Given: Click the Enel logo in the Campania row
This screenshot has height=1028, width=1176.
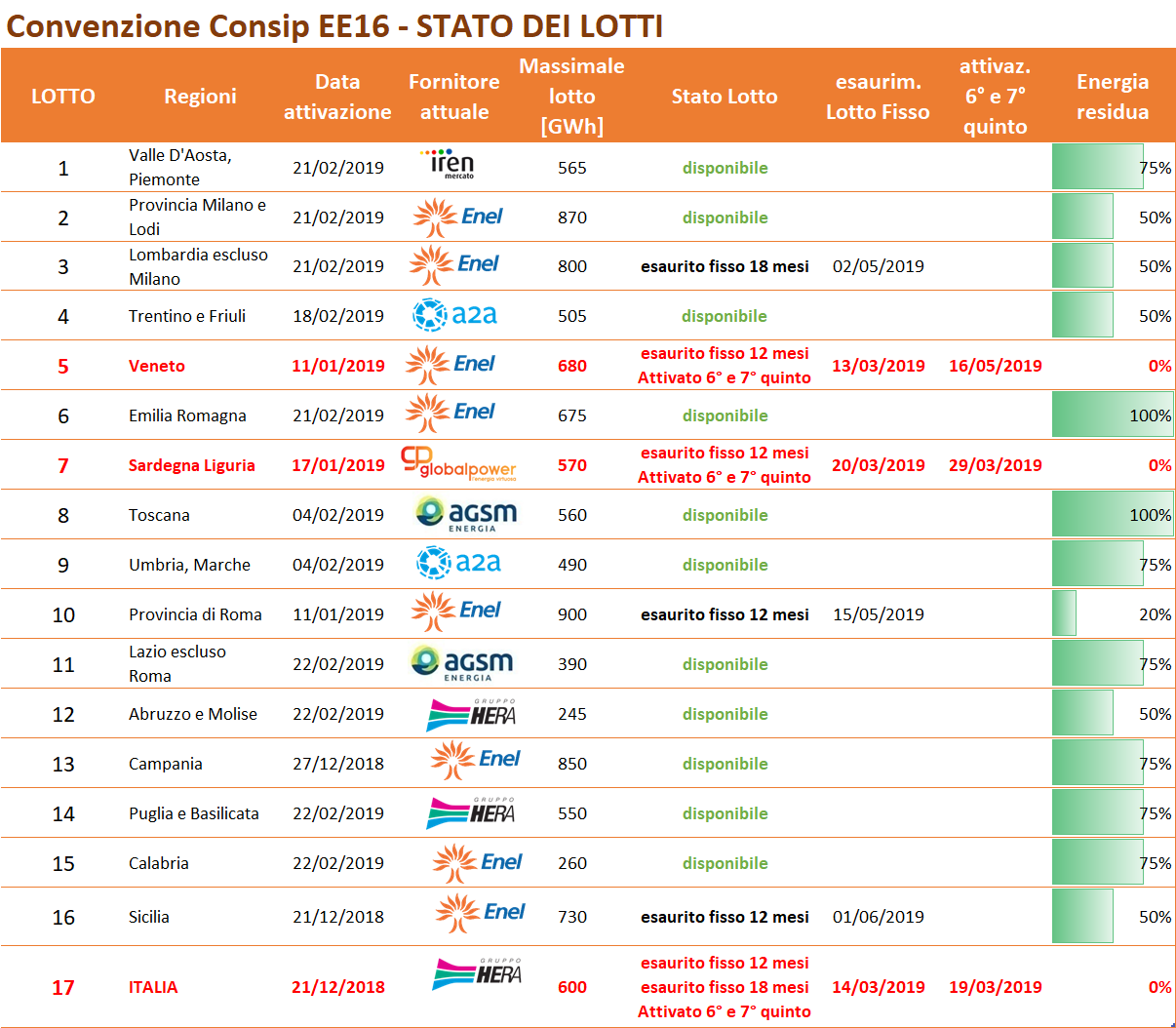Looking at the screenshot, I should click(x=476, y=761).
